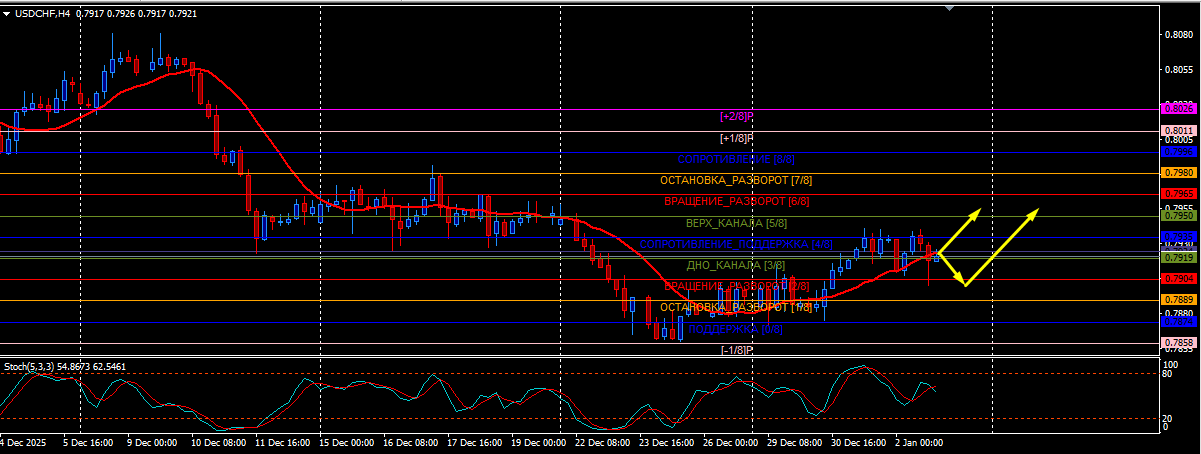Click the orange 0.7889 price tag
The height and width of the screenshot is (454, 1201).
pyautogui.click(x=1179, y=299)
